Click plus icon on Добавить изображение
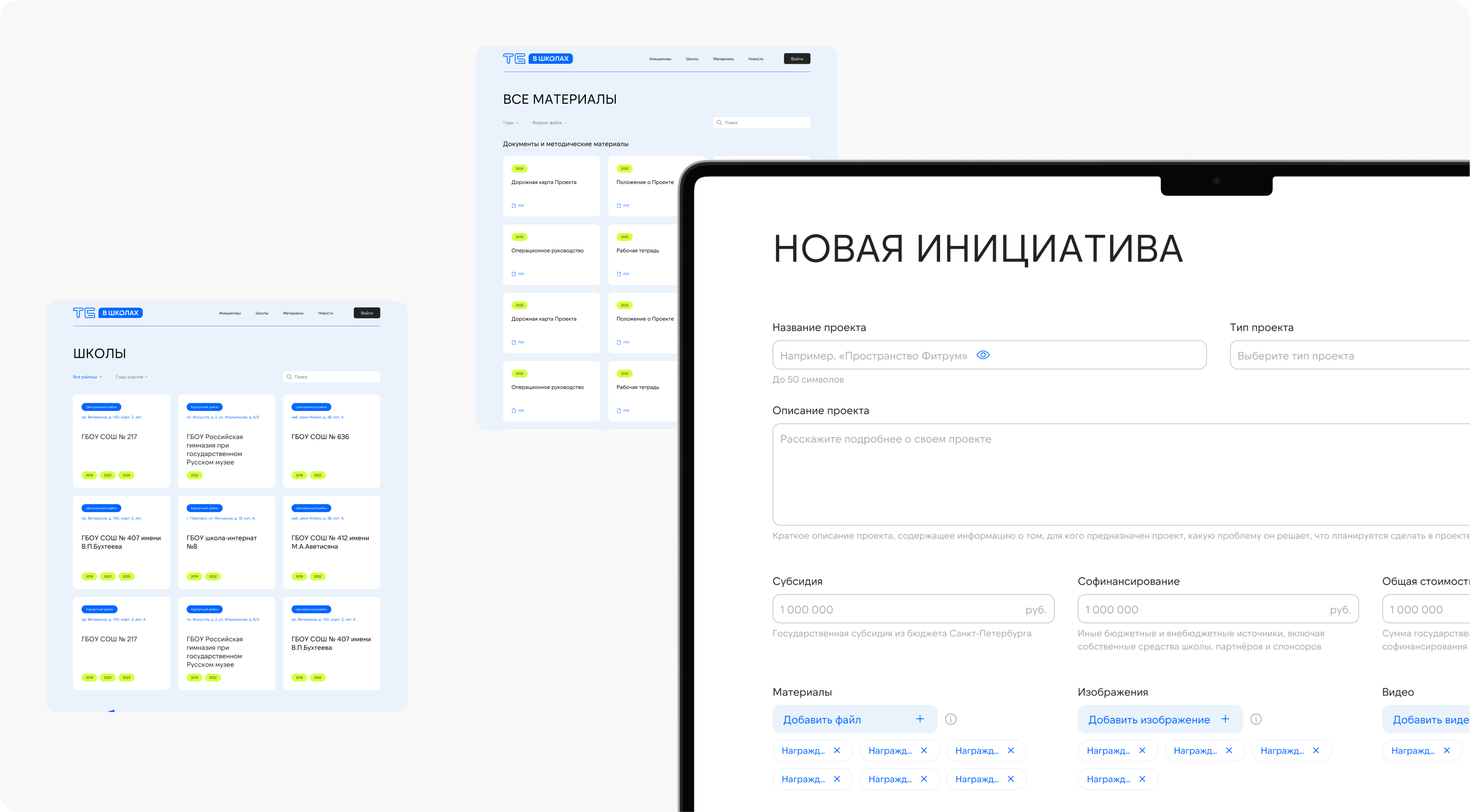 [x=1225, y=719]
